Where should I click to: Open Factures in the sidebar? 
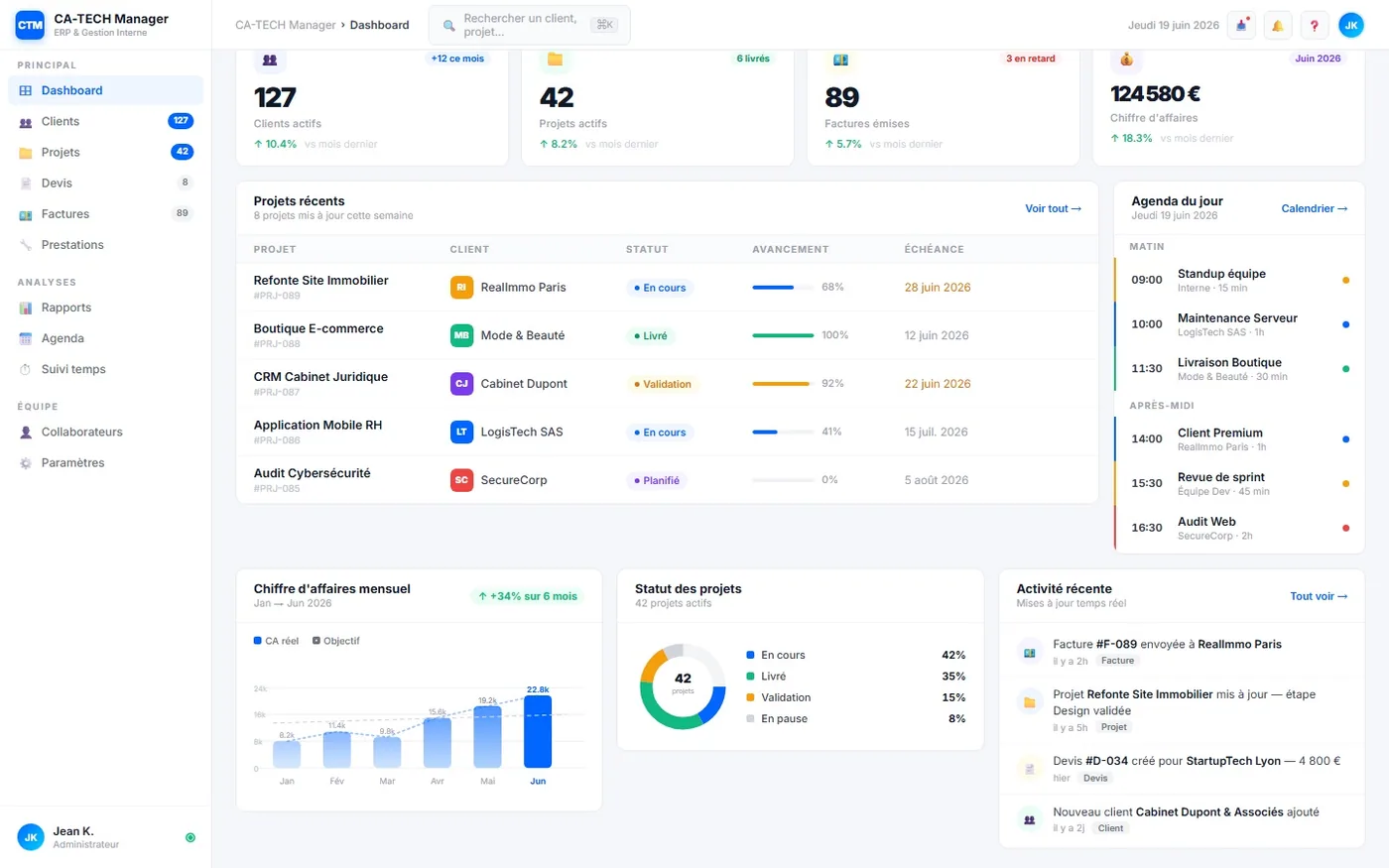106,213
